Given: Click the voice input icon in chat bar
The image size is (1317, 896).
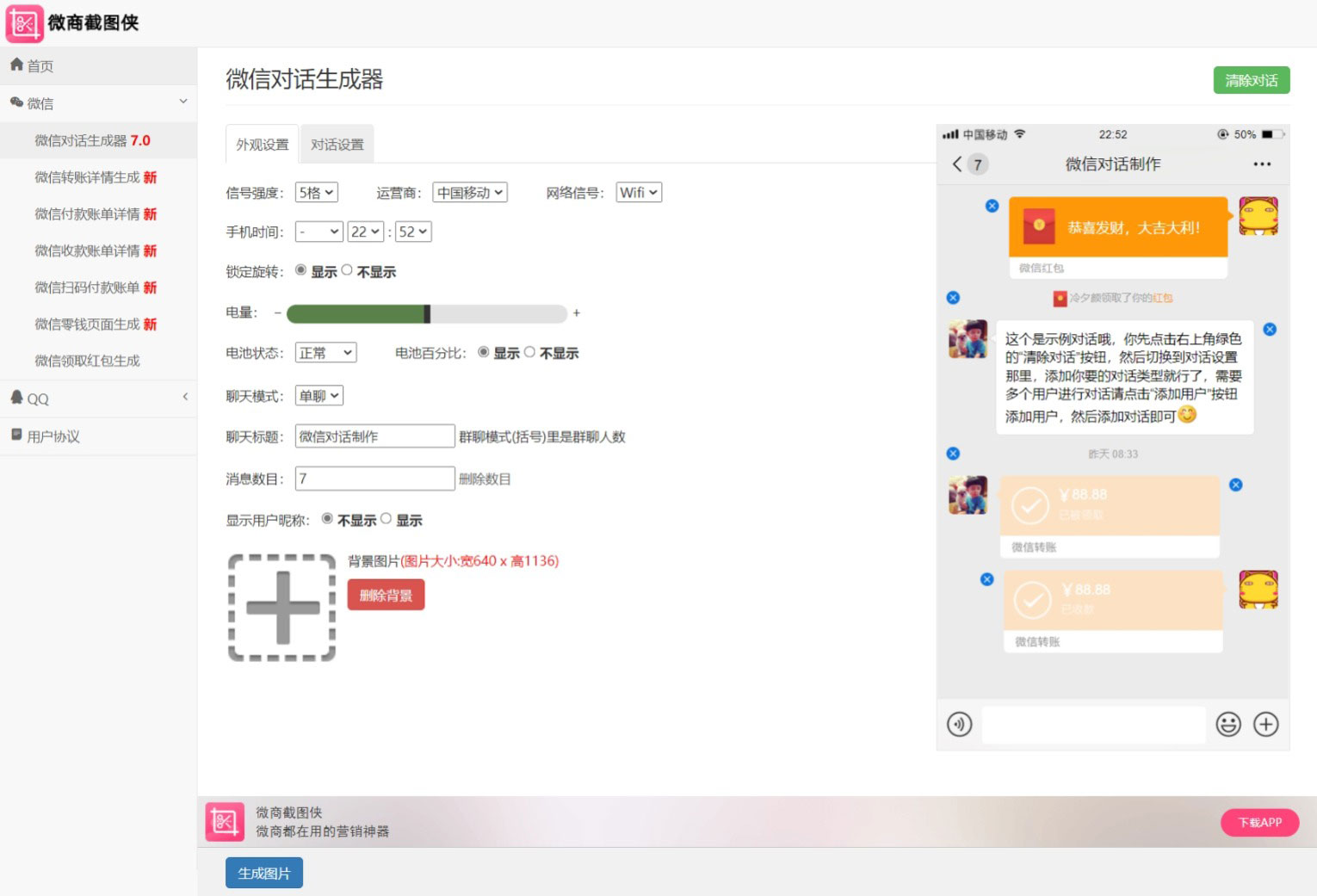Looking at the screenshot, I should pyautogui.click(x=960, y=724).
